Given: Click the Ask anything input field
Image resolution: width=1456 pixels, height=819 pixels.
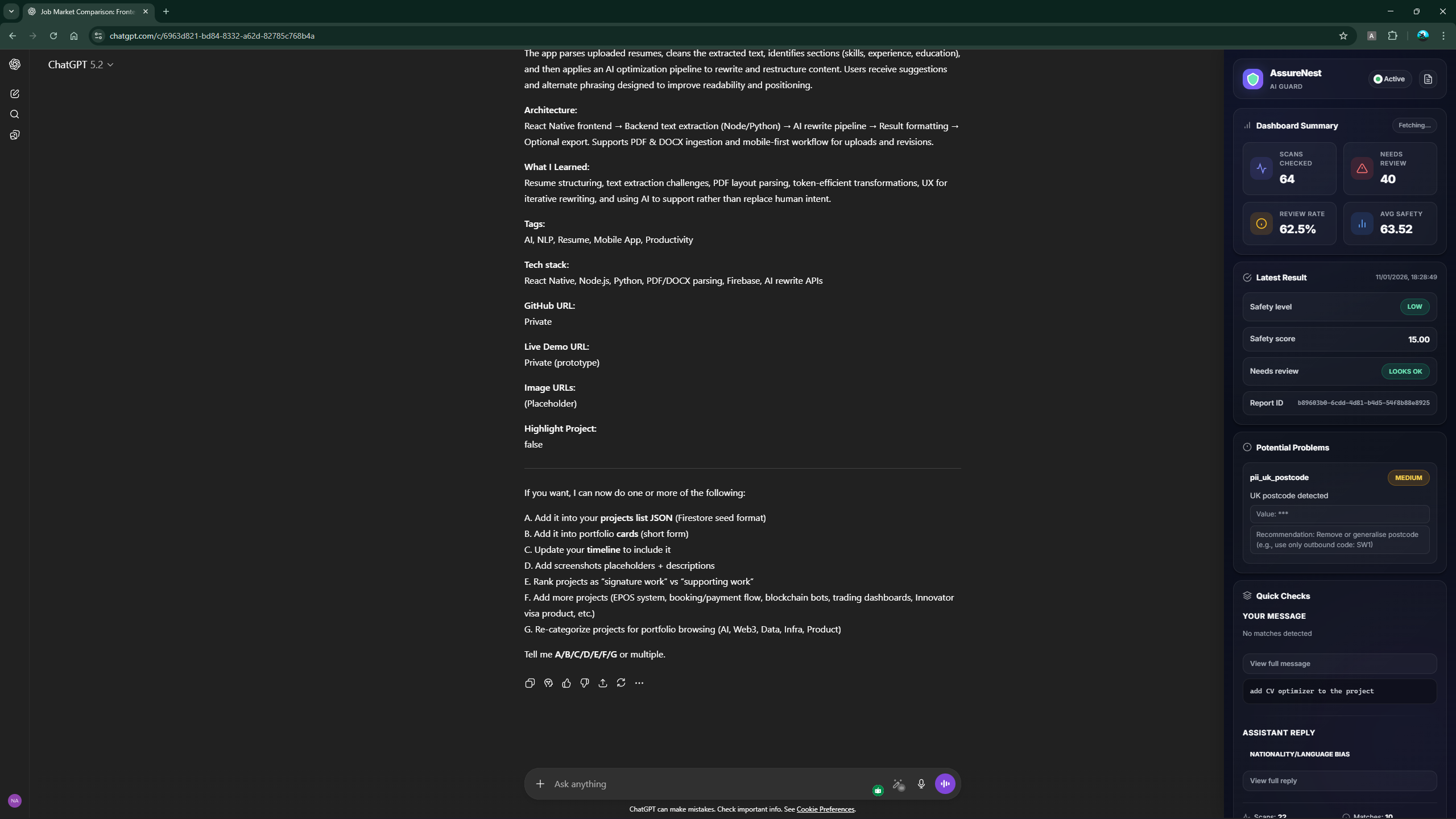Looking at the screenshot, I should (x=705, y=784).
